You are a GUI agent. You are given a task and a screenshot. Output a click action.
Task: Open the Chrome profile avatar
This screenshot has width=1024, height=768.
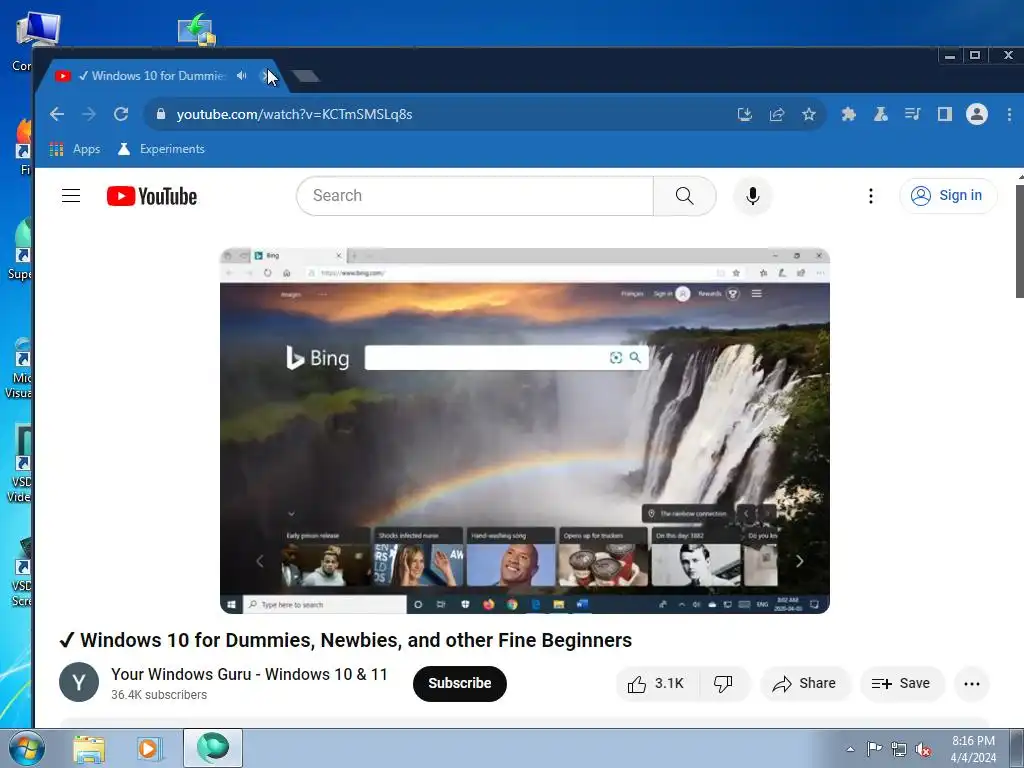pyautogui.click(x=976, y=115)
